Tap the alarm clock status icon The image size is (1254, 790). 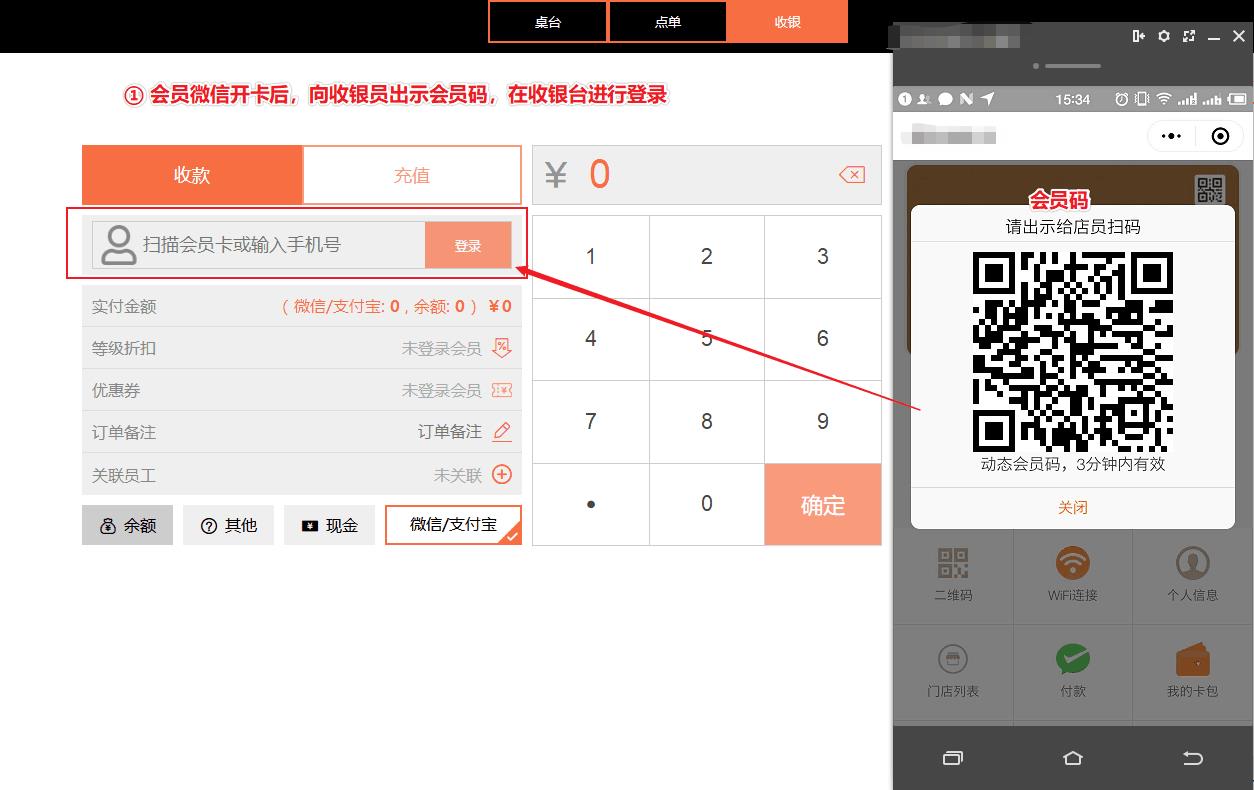click(1122, 99)
